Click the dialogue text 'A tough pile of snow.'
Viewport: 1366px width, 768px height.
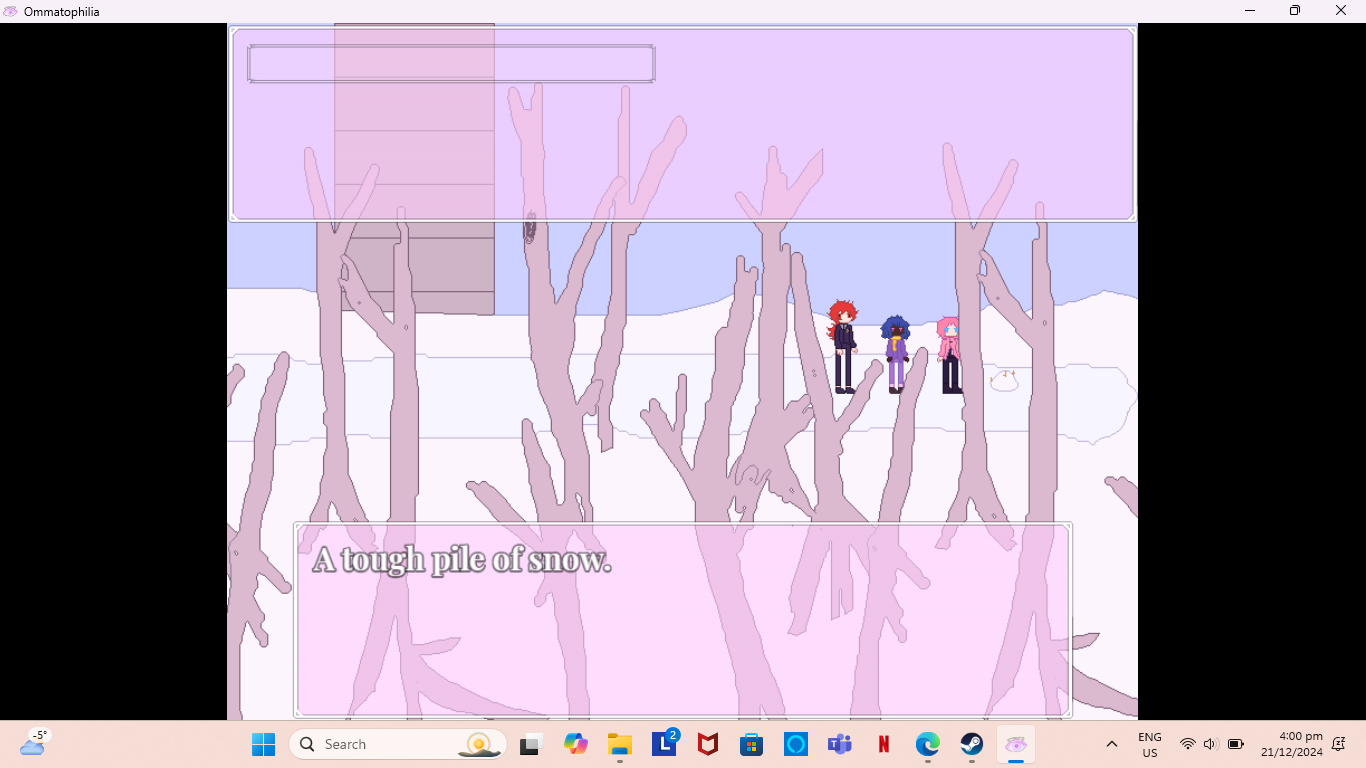click(x=461, y=560)
